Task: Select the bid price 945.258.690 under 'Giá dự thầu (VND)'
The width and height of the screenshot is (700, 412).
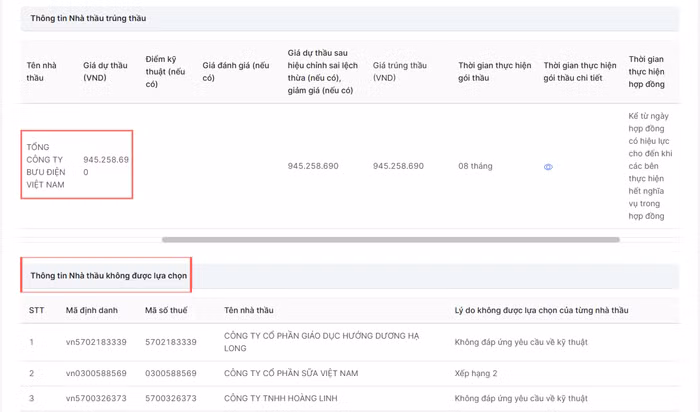Action: pos(106,166)
